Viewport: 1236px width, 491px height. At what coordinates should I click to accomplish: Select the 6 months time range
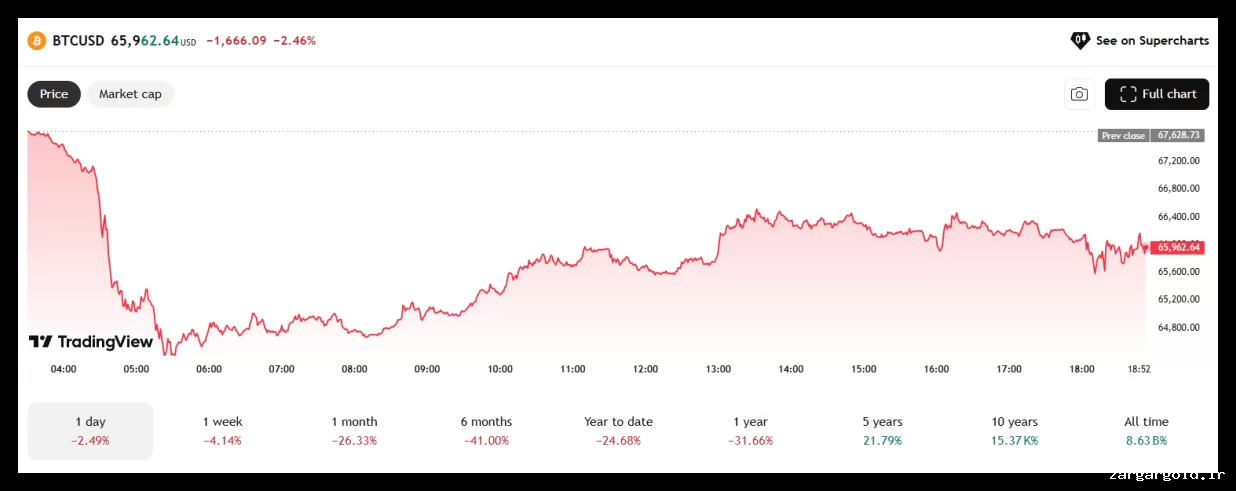coord(486,430)
